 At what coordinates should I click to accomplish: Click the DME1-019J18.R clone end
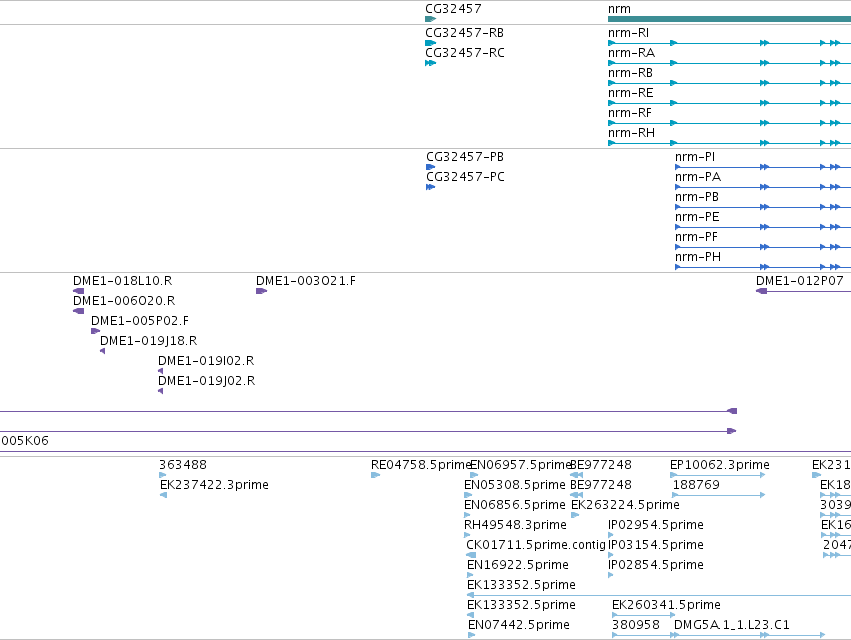tap(103, 351)
